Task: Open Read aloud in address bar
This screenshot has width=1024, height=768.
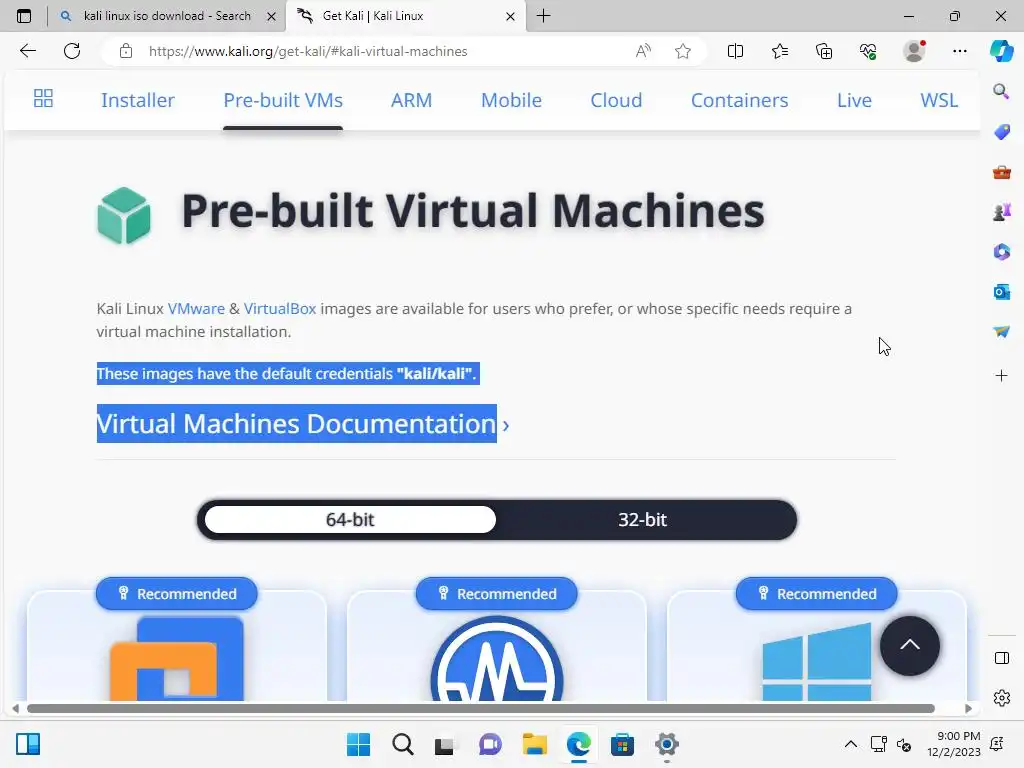Action: pos(643,51)
